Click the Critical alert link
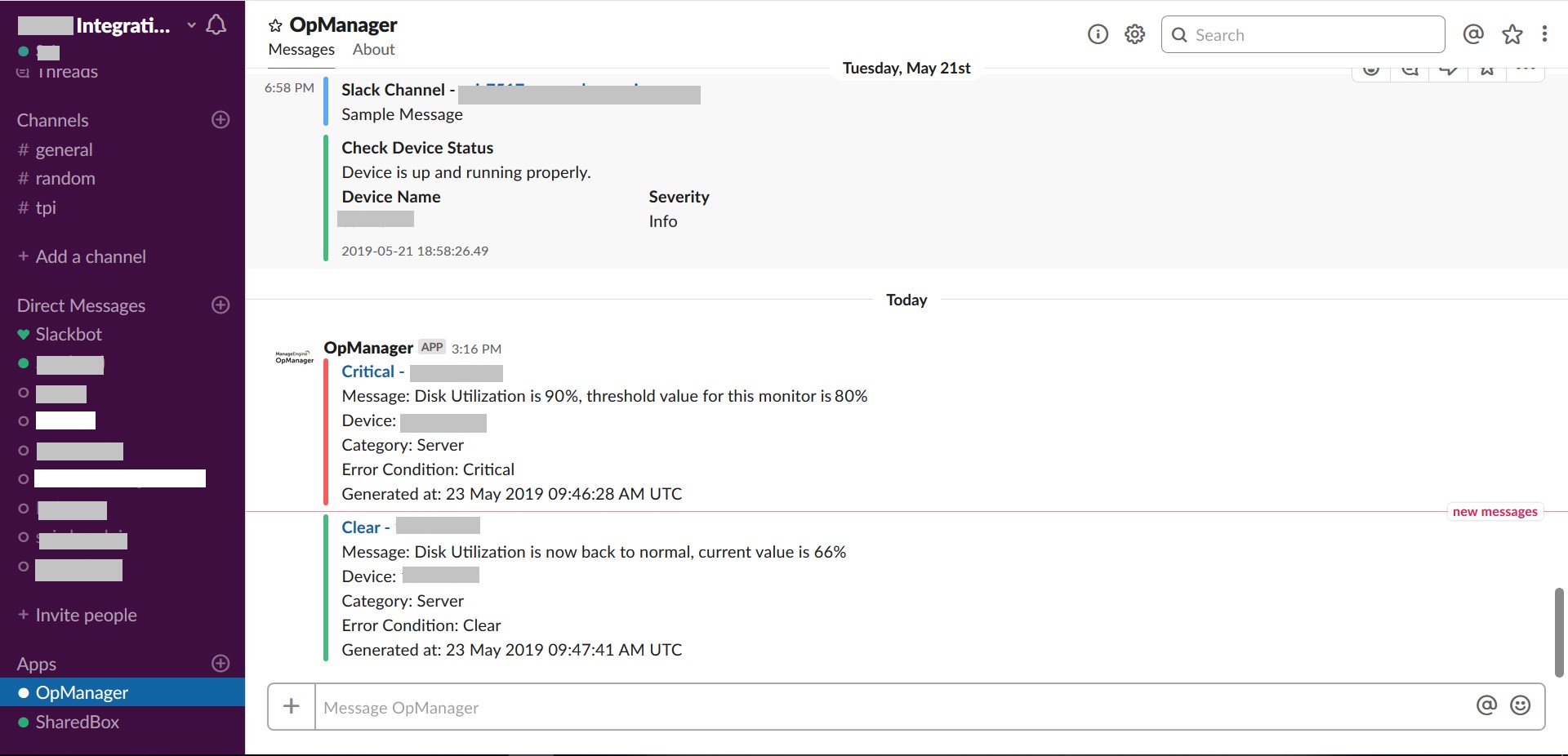The height and width of the screenshot is (756, 1568). (367, 371)
